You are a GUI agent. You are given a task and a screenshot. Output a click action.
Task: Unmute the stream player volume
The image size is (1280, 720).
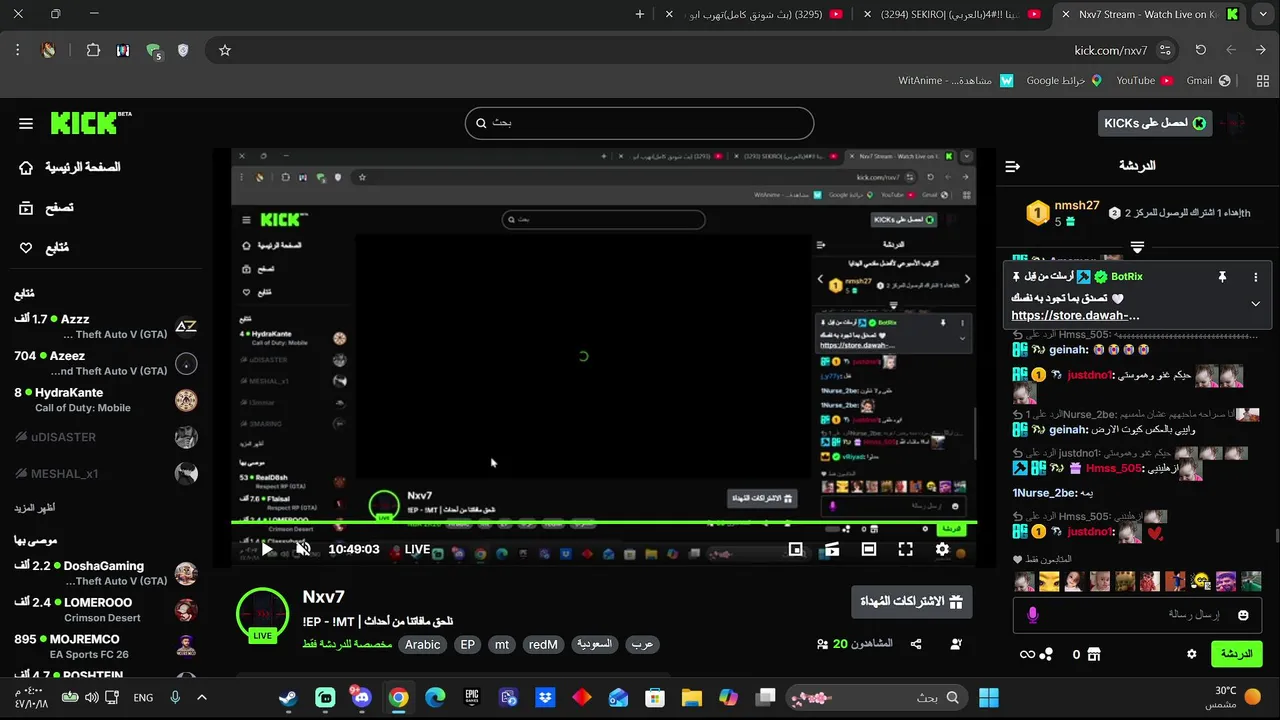click(x=304, y=549)
